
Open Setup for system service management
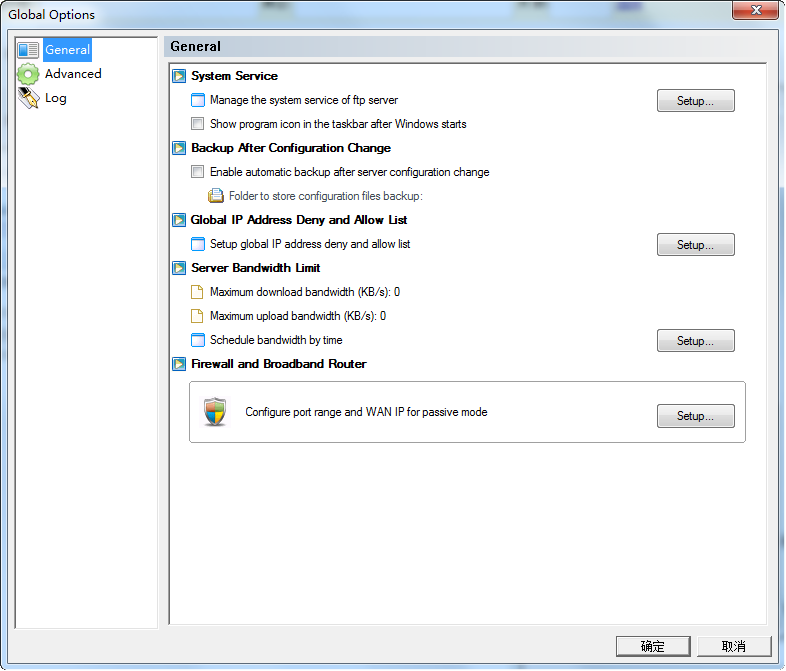[x=696, y=101]
